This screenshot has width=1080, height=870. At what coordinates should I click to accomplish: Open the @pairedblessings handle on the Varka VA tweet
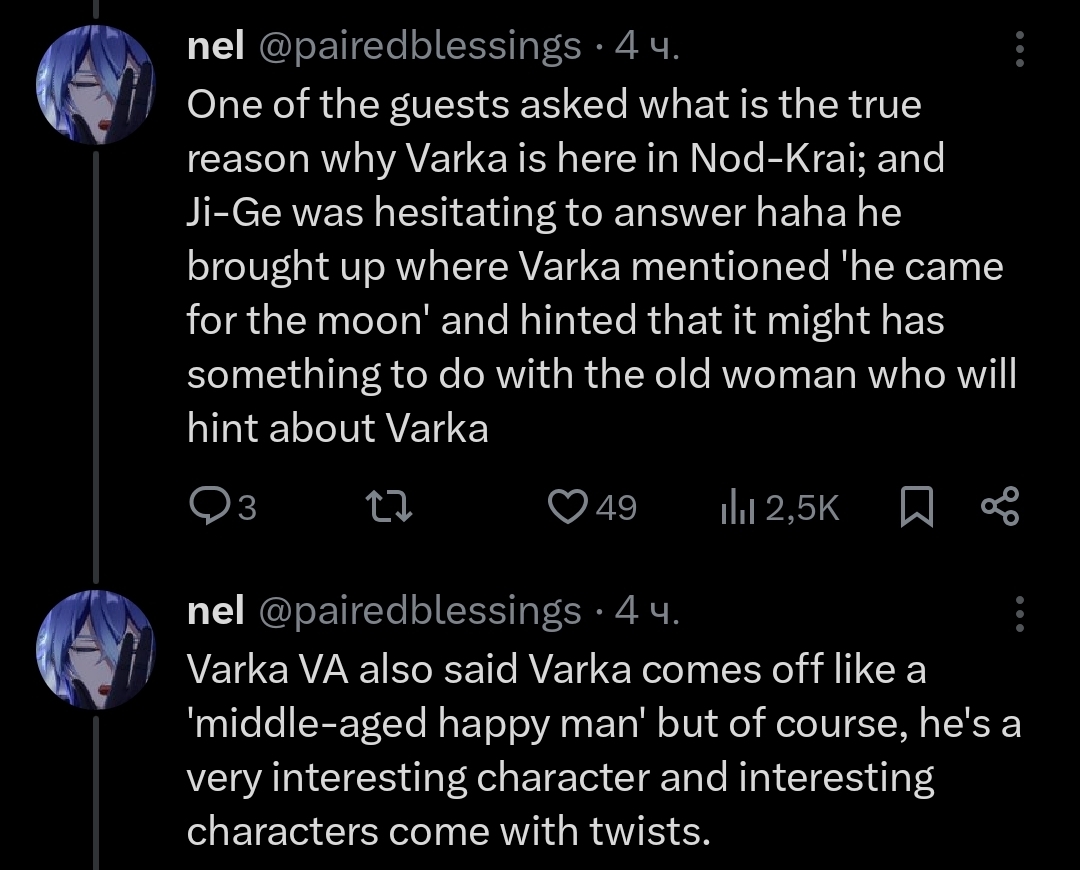(x=420, y=611)
